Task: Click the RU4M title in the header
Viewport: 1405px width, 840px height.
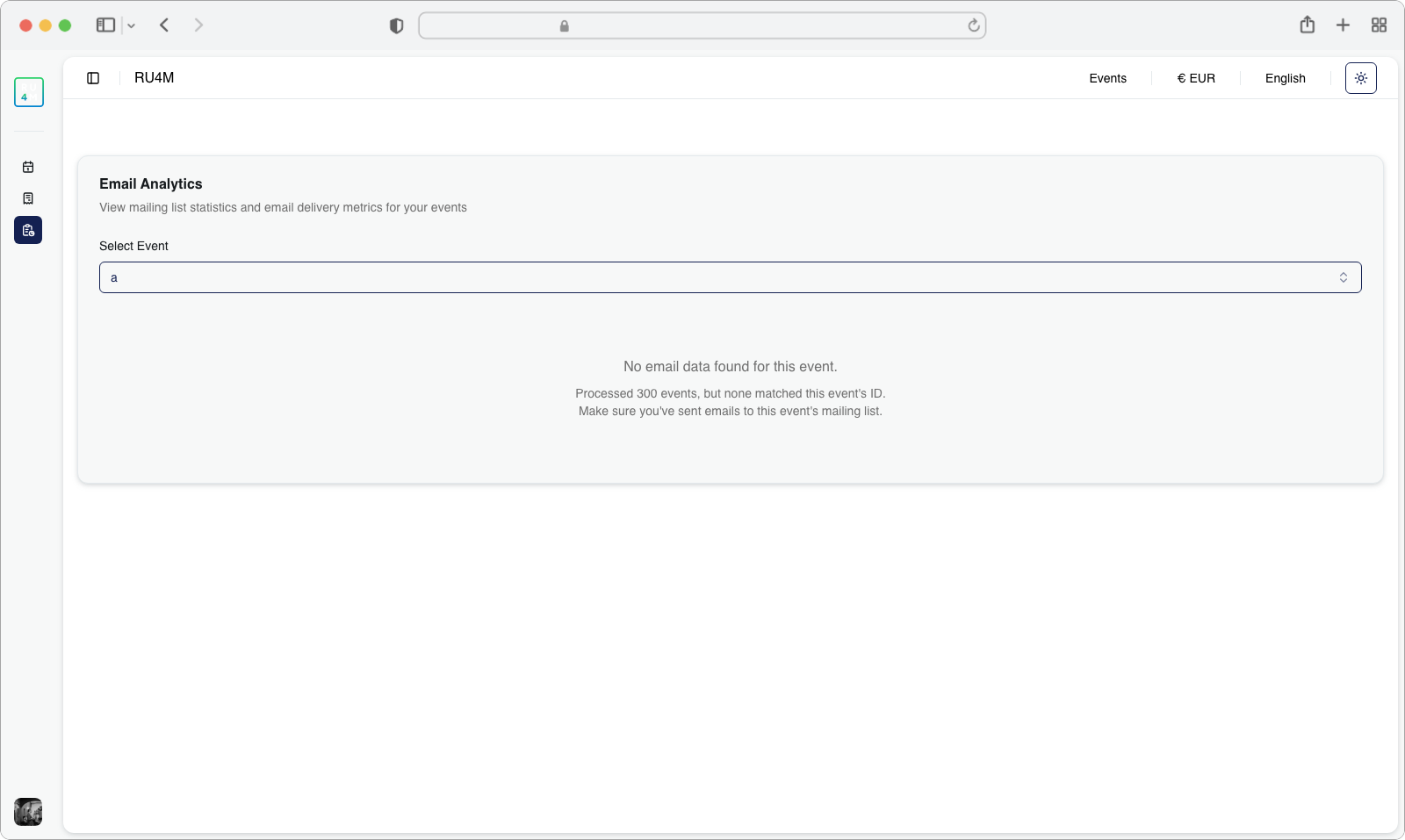Action: click(155, 78)
